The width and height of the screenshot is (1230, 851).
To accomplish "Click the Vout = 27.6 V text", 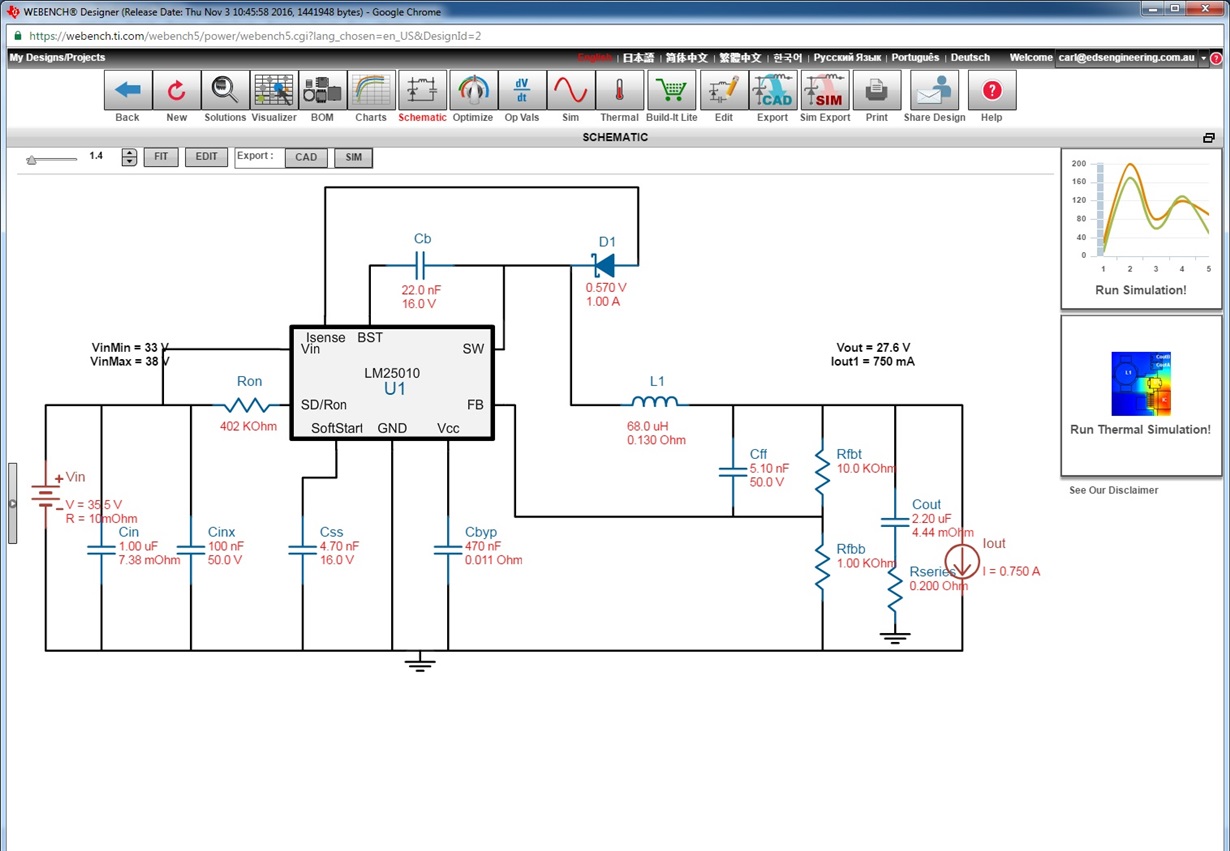I will [872, 348].
